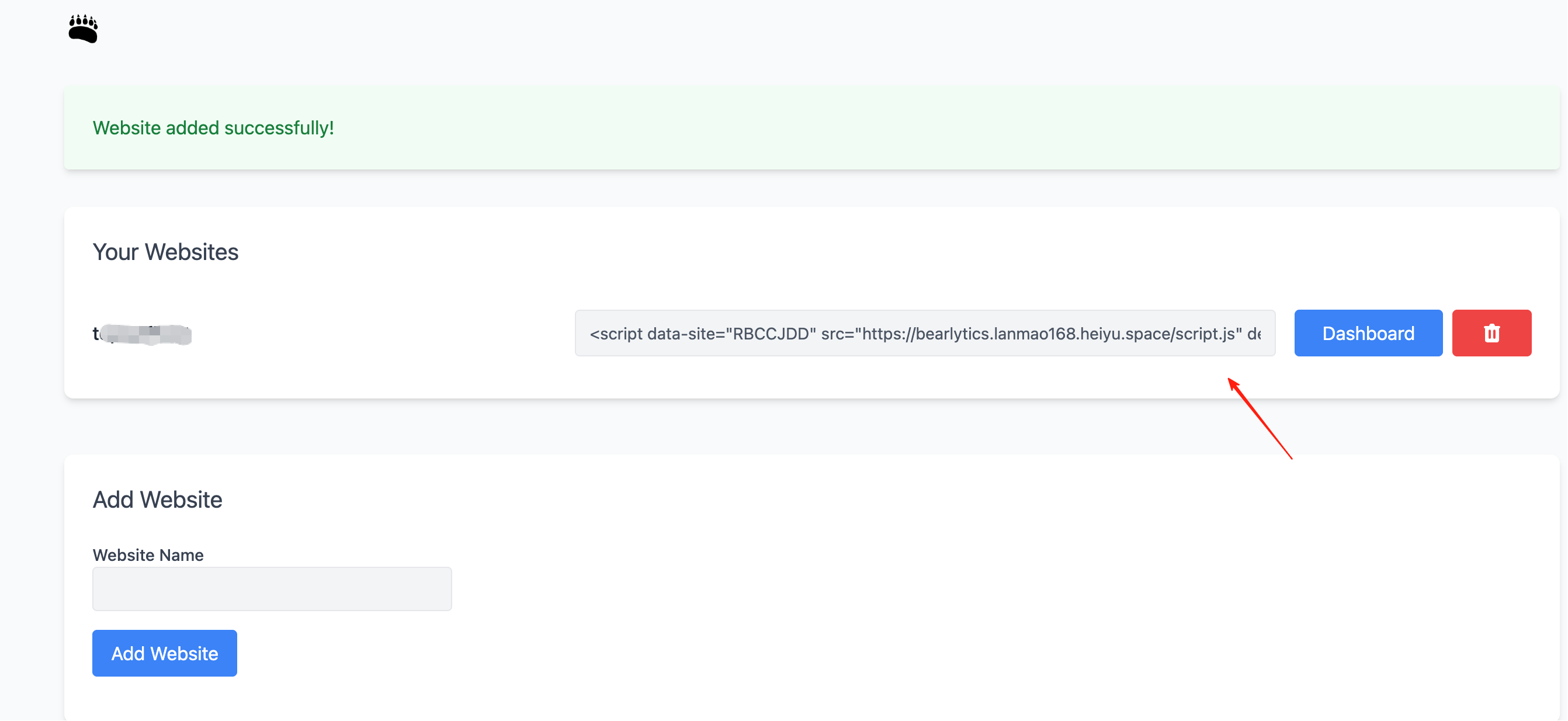Select the script snippet field with RBCCJDD

(925, 333)
